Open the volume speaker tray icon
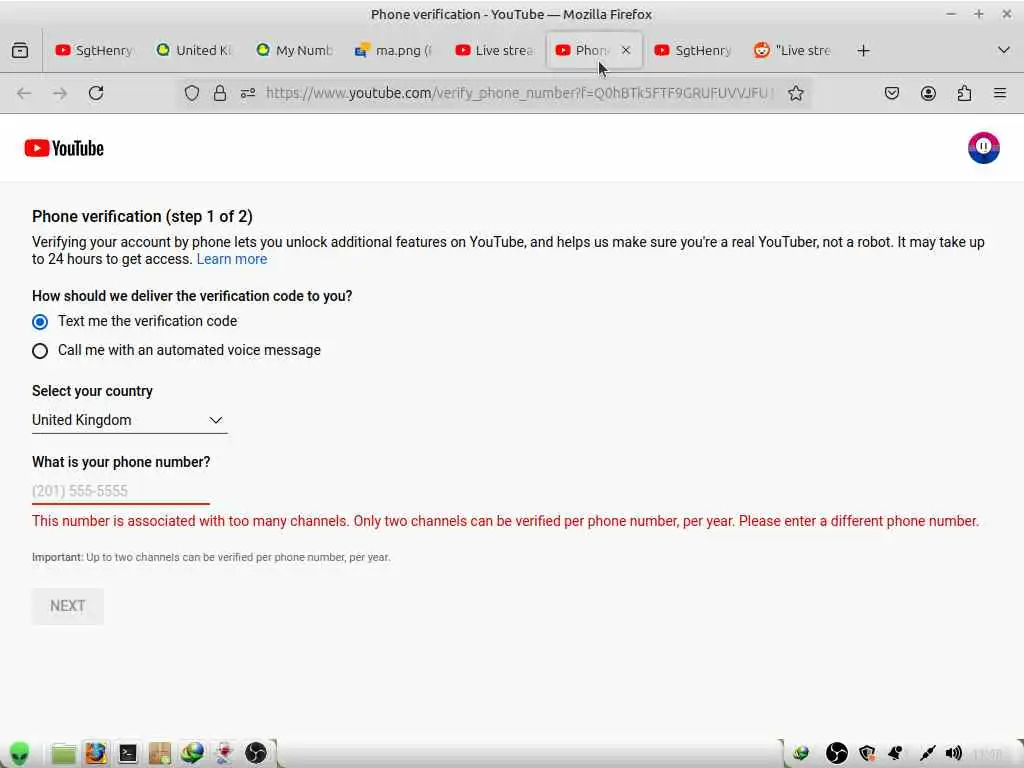This screenshot has width=1024, height=768. click(x=954, y=754)
